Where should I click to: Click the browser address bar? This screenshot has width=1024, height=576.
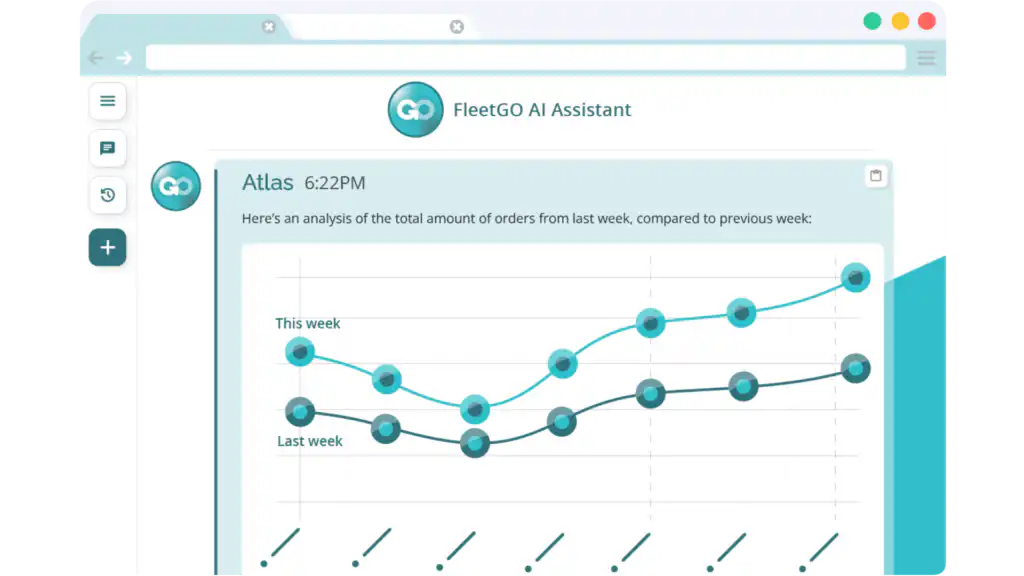526,57
